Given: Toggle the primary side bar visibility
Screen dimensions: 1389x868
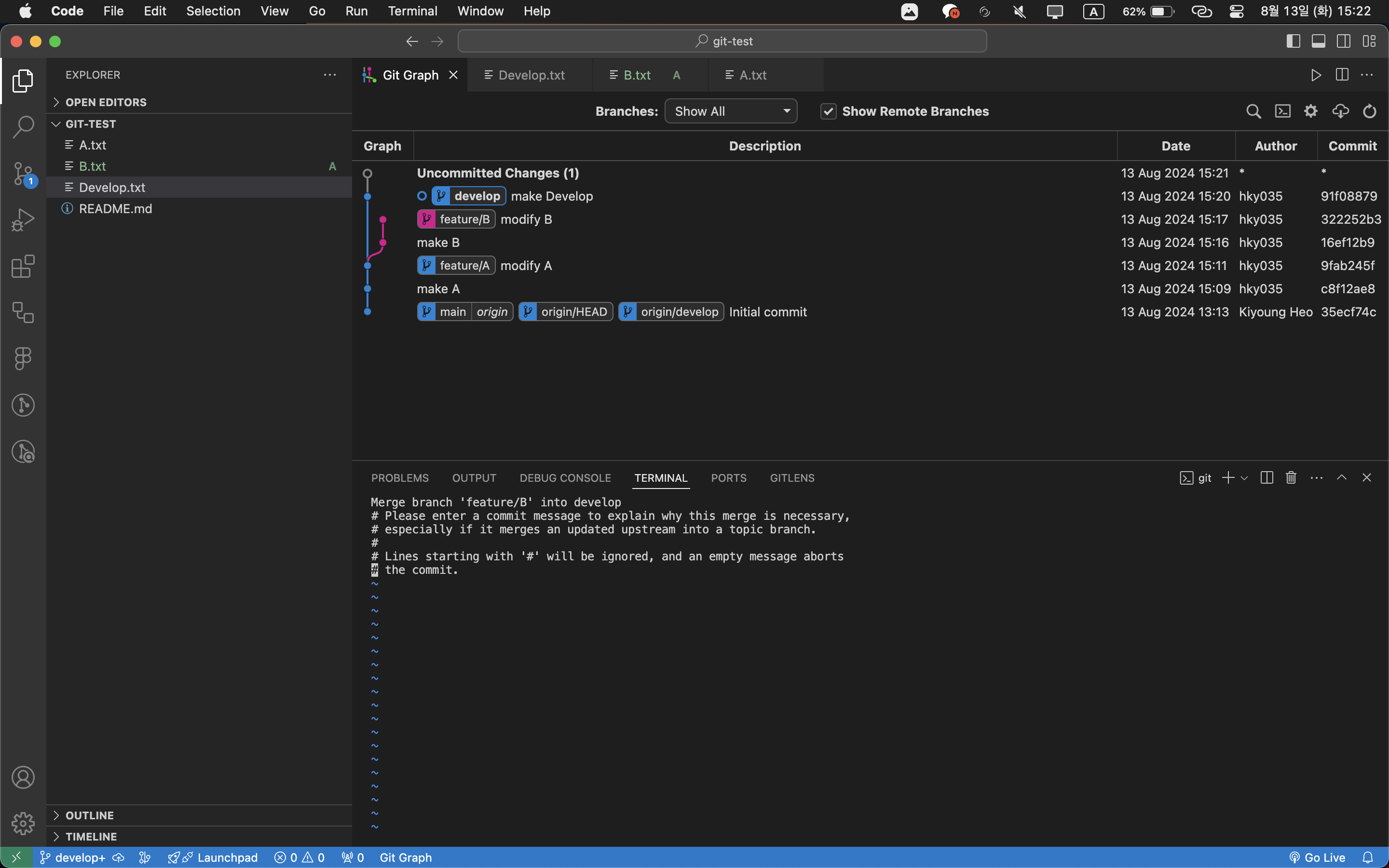Looking at the screenshot, I should [1293, 41].
